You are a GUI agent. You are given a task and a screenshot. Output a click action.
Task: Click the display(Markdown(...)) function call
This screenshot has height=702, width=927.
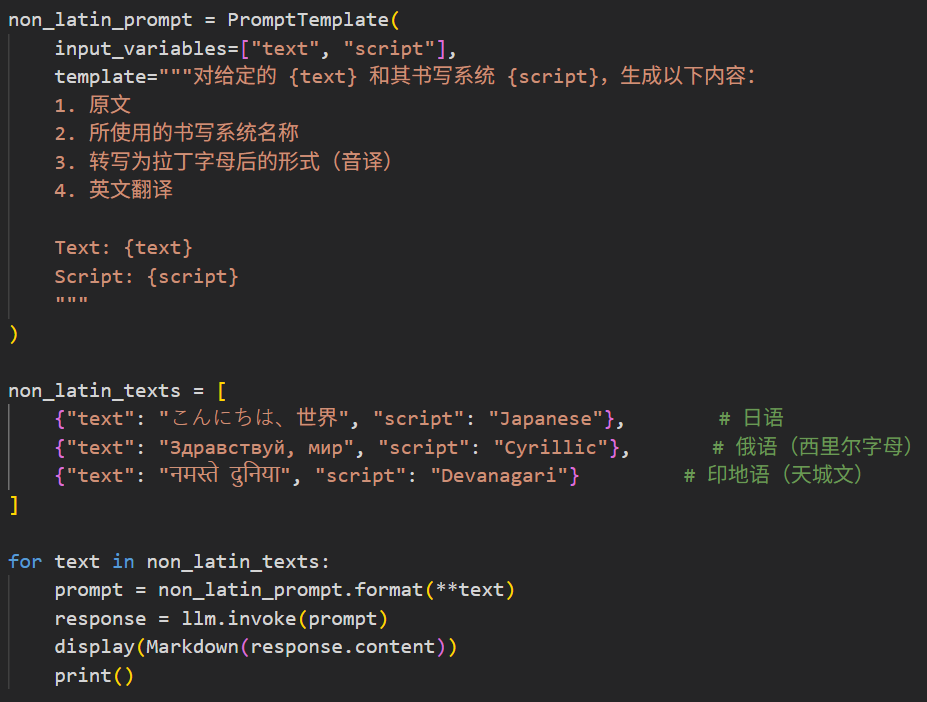pyautogui.click(x=256, y=647)
